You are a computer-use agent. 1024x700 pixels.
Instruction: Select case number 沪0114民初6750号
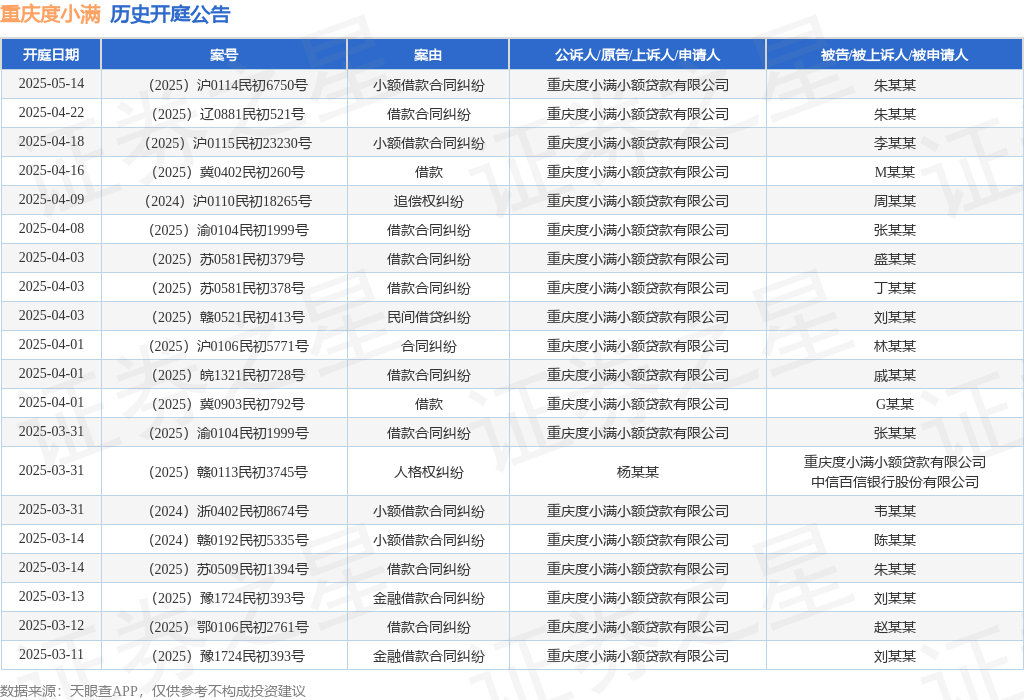(229, 86)
